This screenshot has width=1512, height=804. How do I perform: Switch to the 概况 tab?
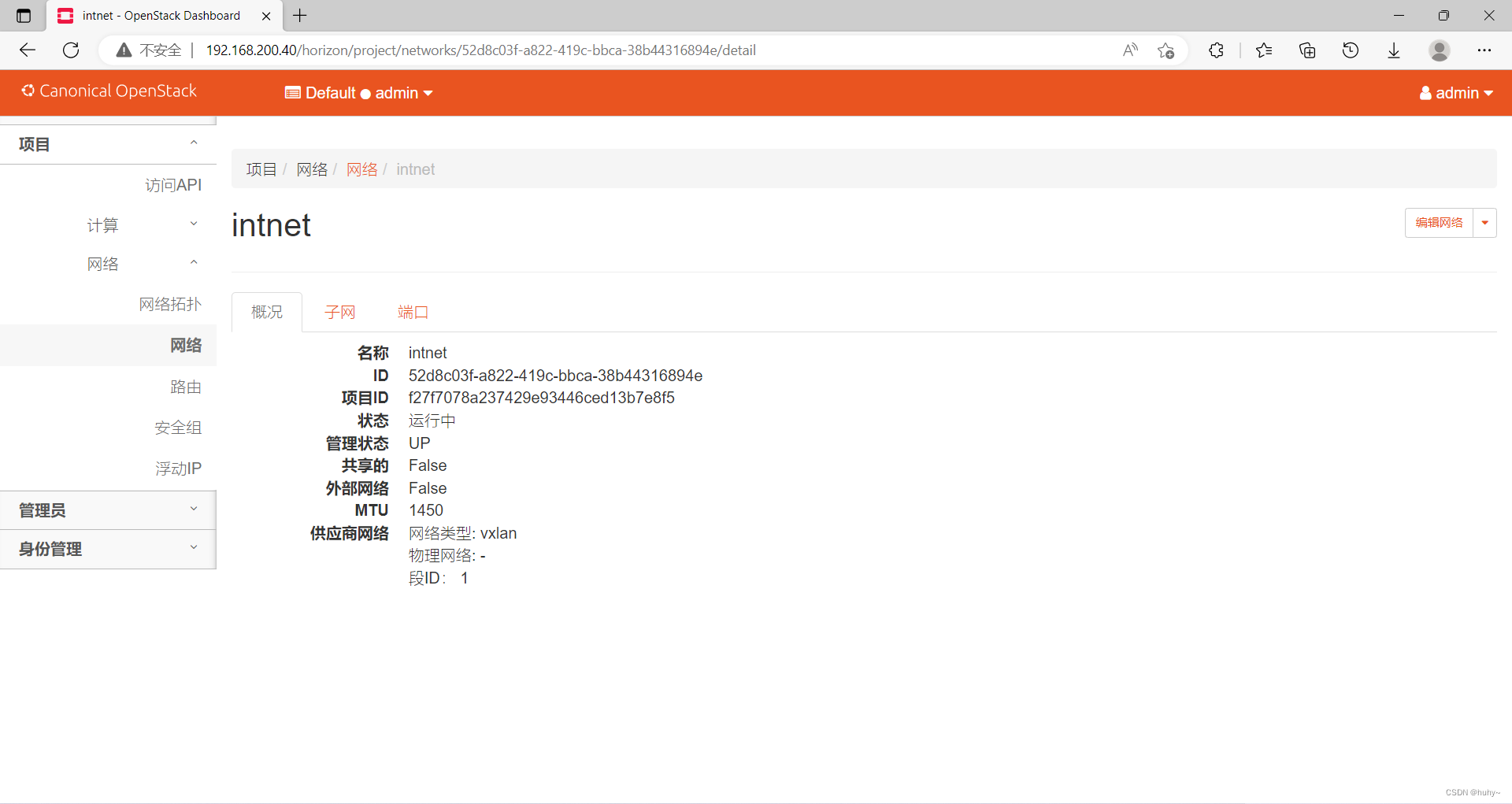(x=267, y=312)
